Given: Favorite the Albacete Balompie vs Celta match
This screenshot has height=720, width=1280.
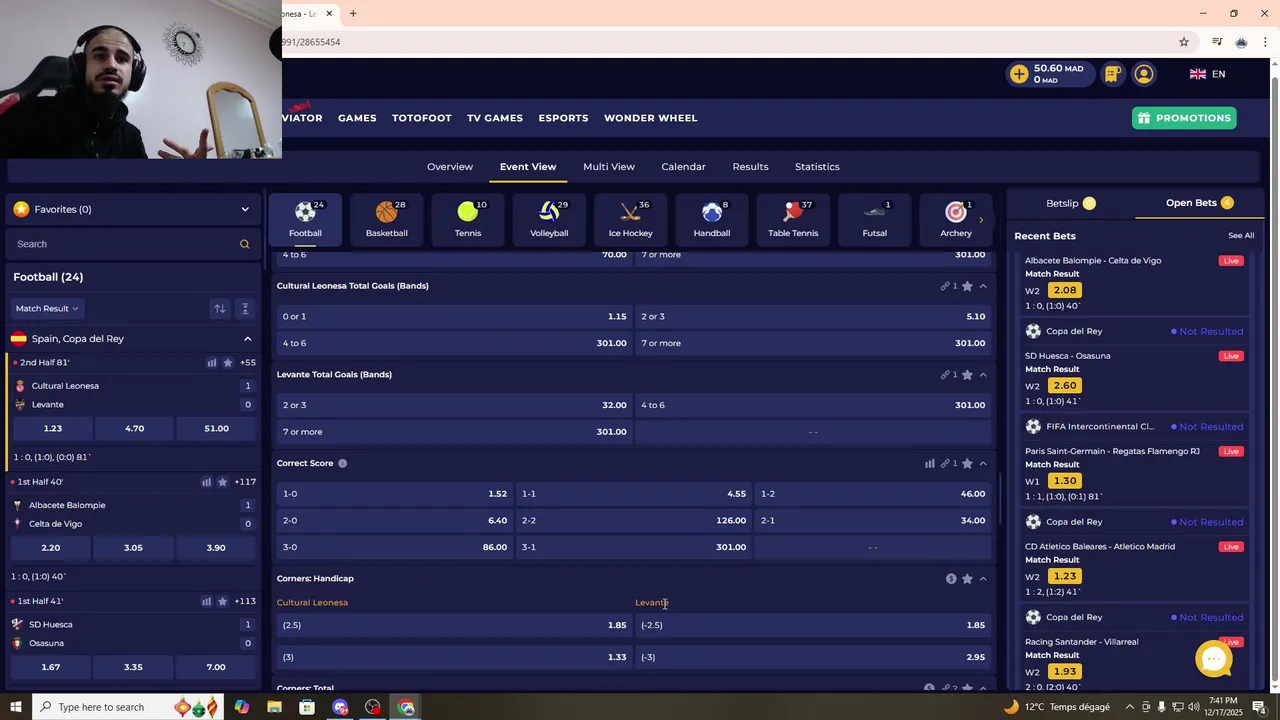Looking at the screenshot, I should pyautogui.click(x=222, y=482).
